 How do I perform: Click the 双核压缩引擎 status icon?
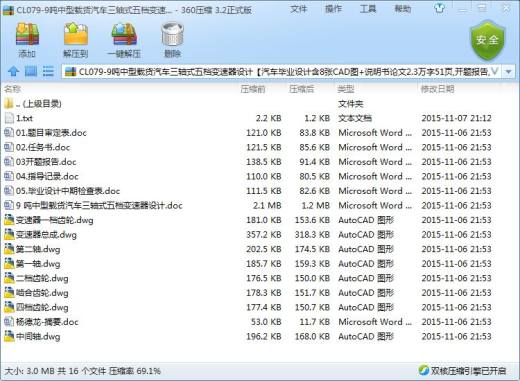click(x=423, y=370)
